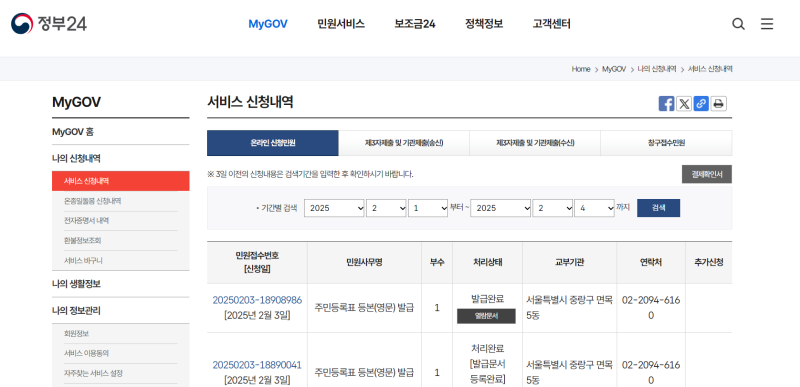Click 서비스 신청내역 in breadcrumb
800x387 pixels.
pyautogui.click(x=710, y=69)
